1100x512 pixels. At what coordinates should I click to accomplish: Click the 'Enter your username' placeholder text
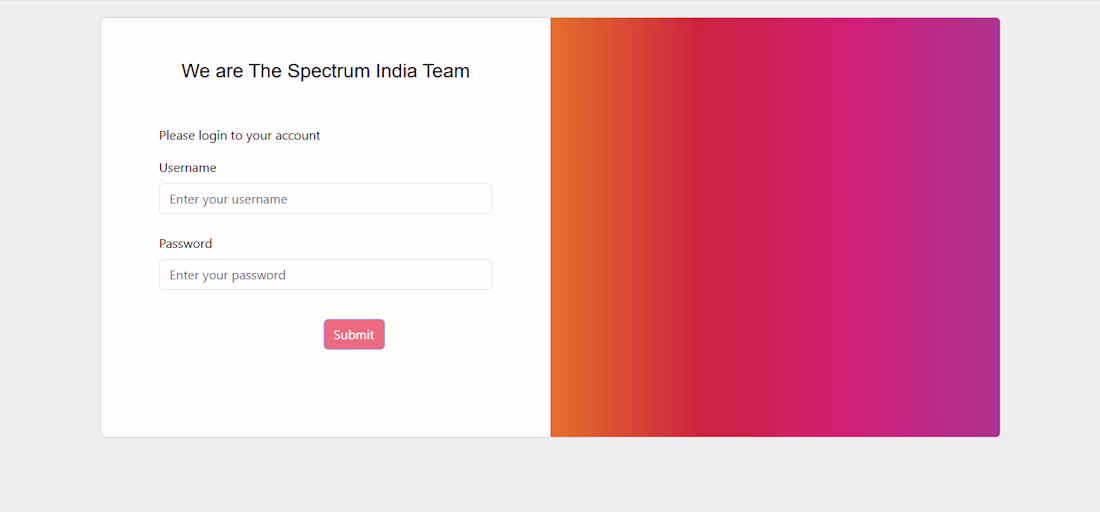pyautogui.click(x=229, y=199)
